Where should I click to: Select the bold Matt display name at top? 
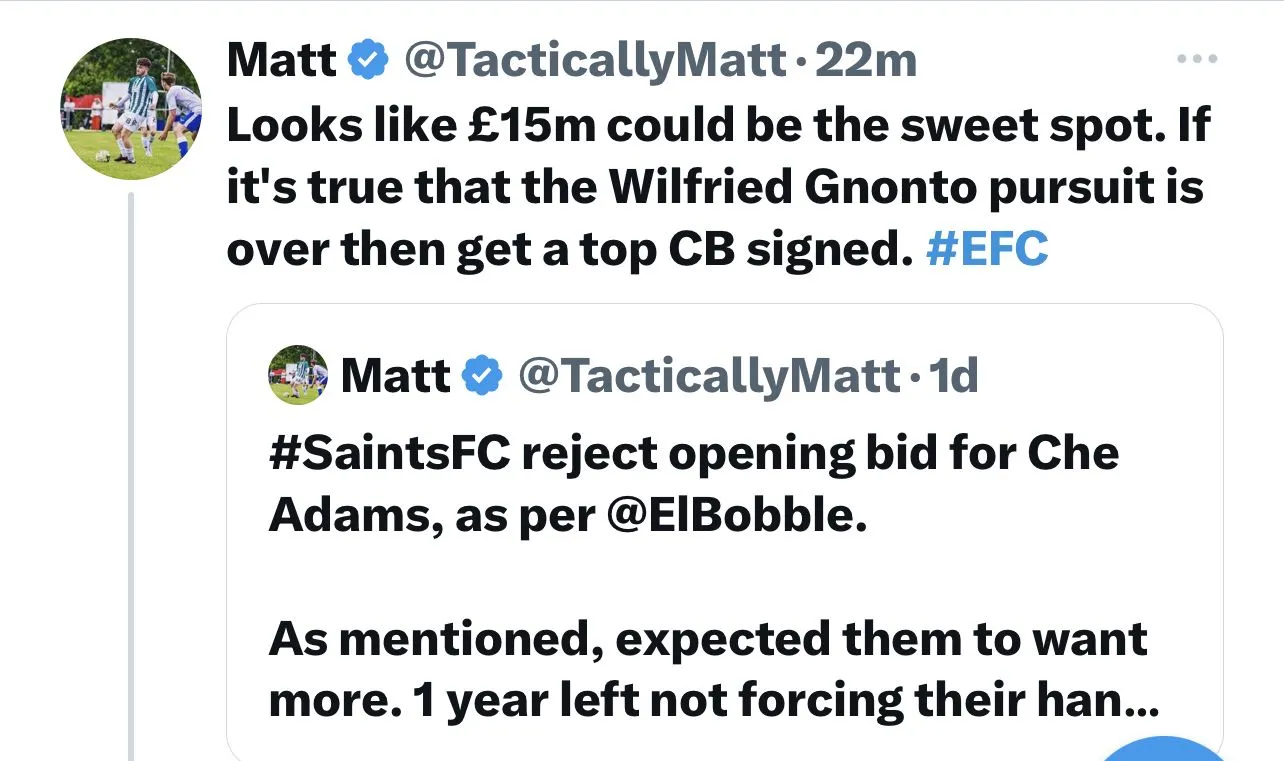click(x=282, y=62)
